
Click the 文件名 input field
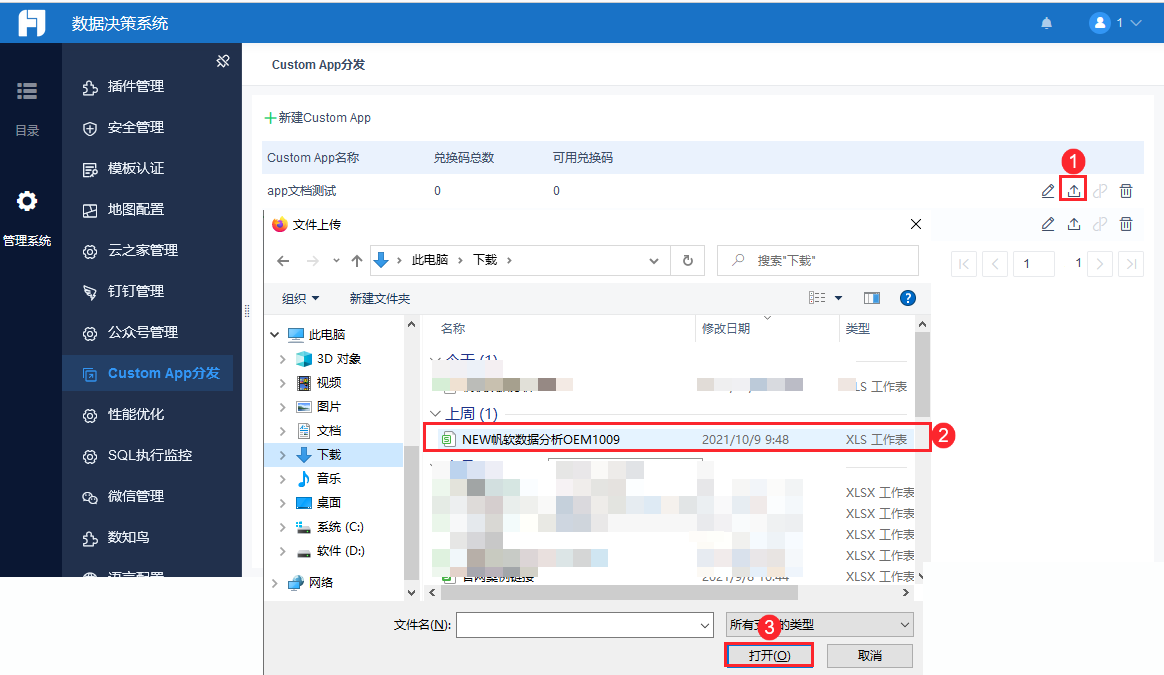point(585,625)
